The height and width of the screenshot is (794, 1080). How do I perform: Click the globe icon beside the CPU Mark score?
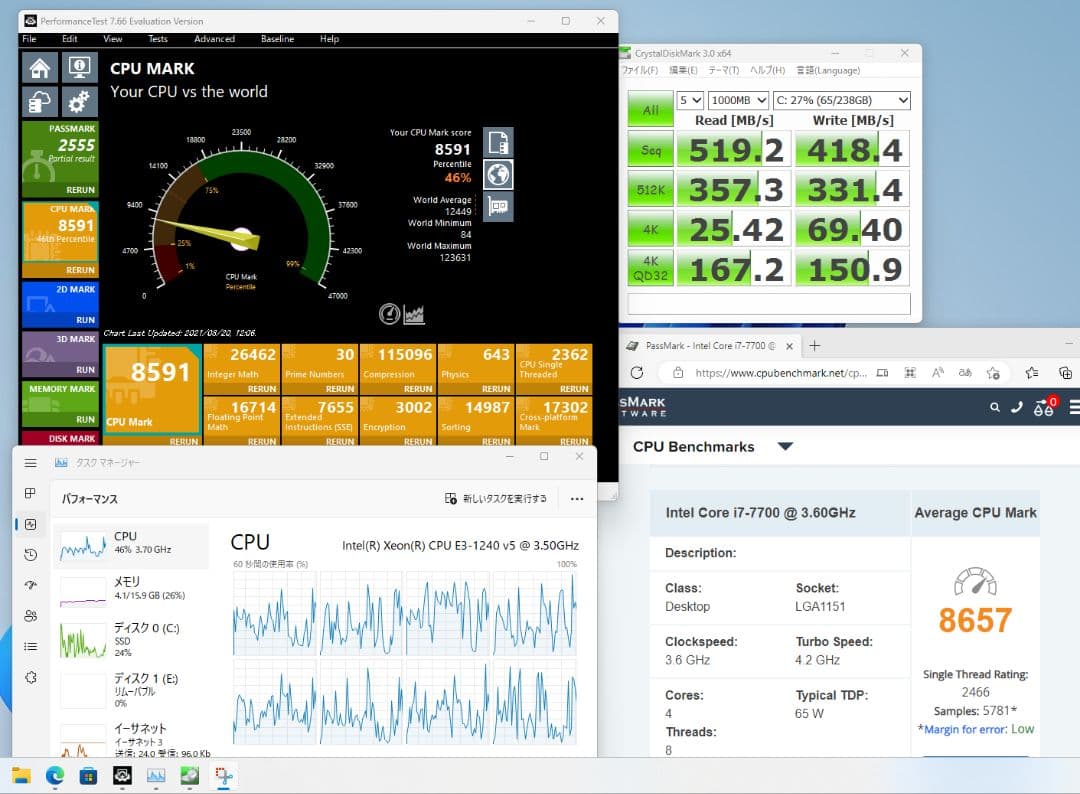coord(498,175)
